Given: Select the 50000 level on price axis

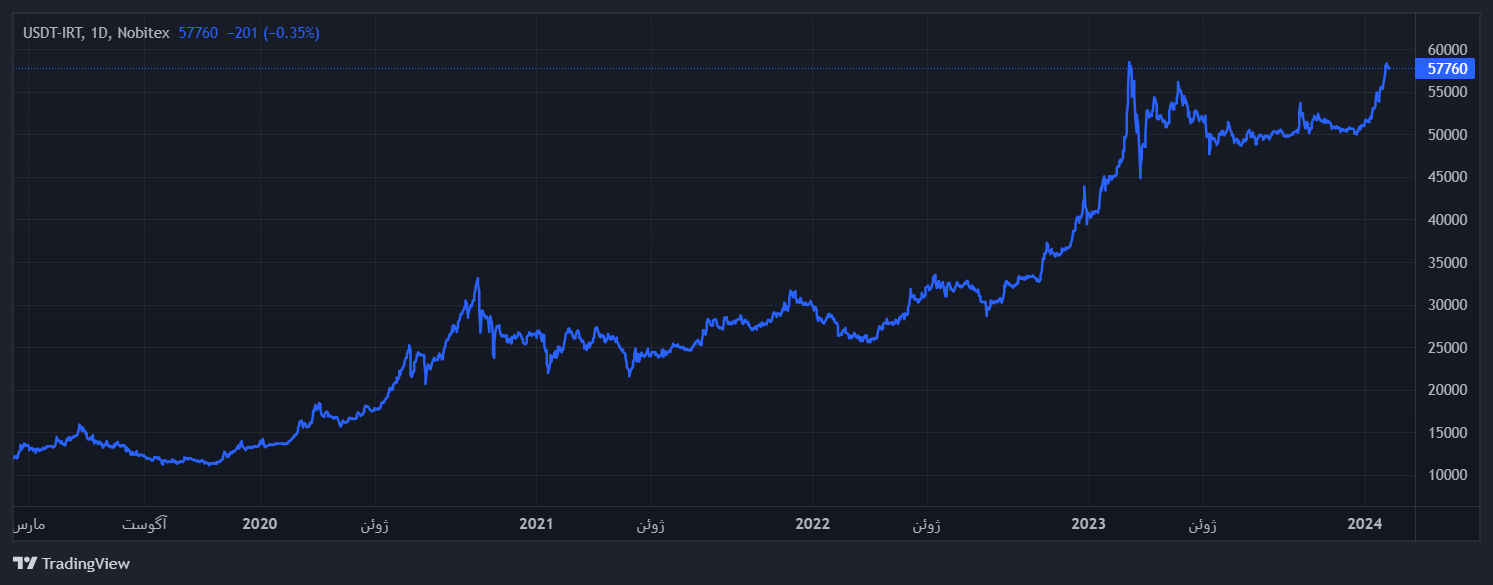Looking at the screenshot, I should point(1447,135).
